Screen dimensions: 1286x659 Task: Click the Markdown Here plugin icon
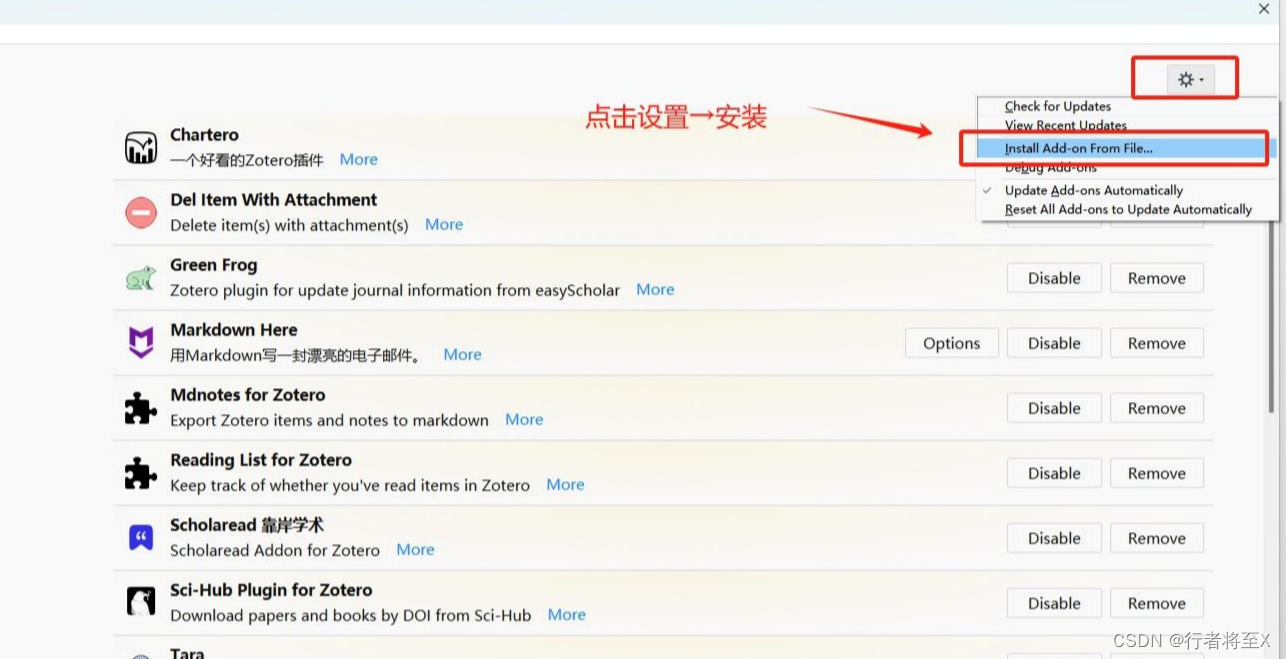pos(141,343)
